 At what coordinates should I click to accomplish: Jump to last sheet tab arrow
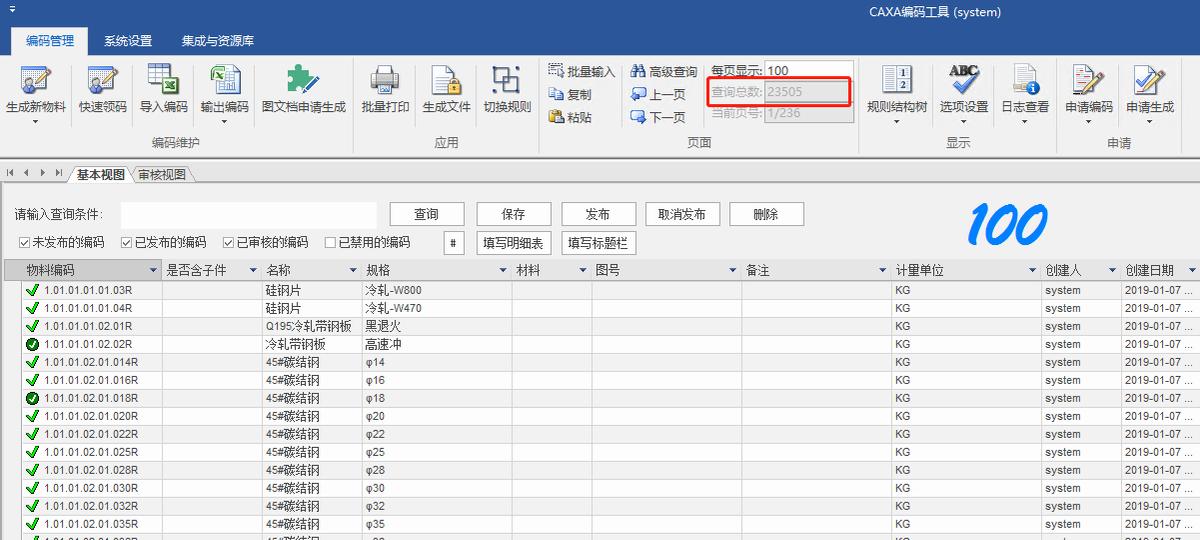coord(60,173)
